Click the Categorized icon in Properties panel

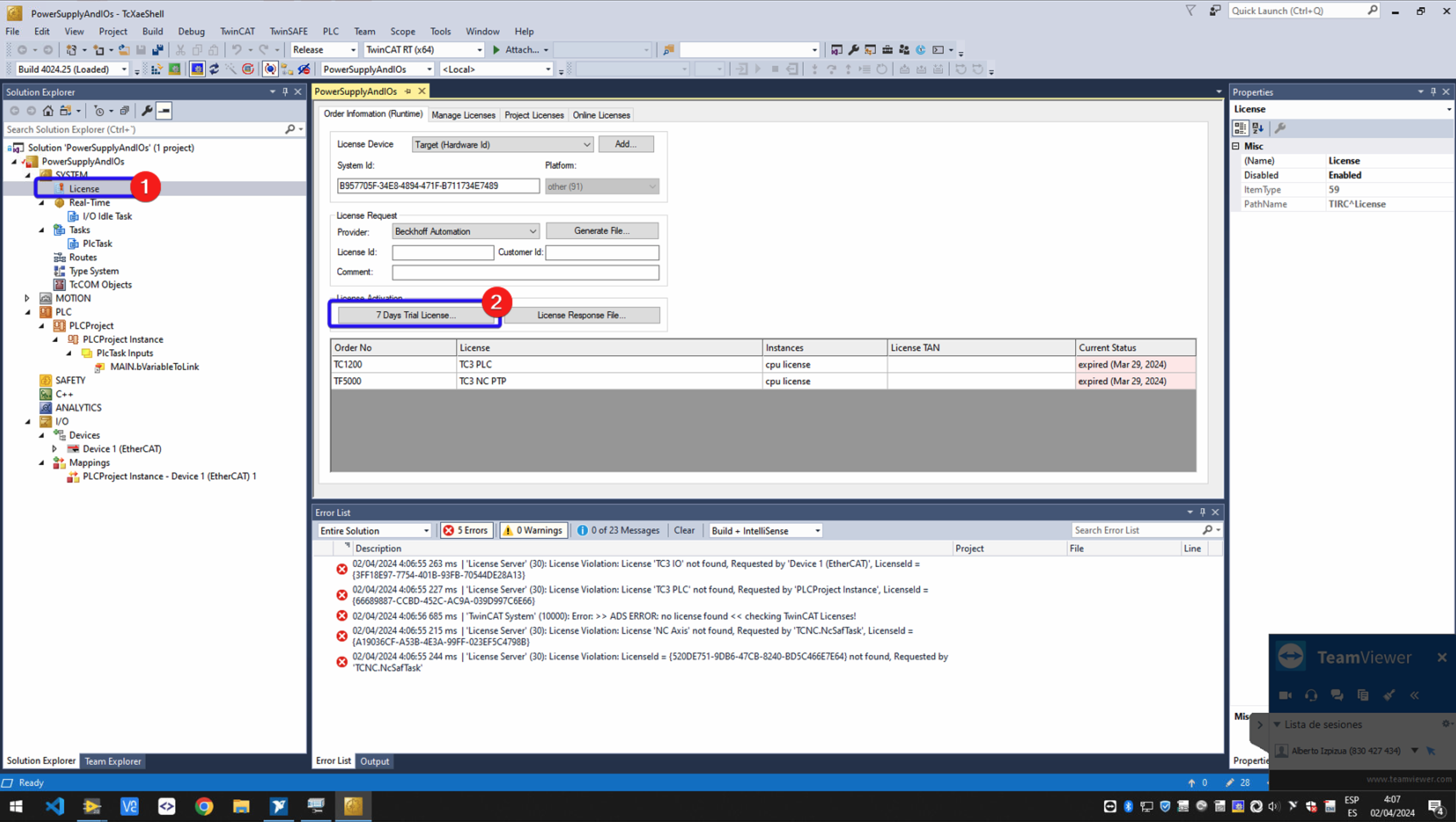pos(1240,128)
